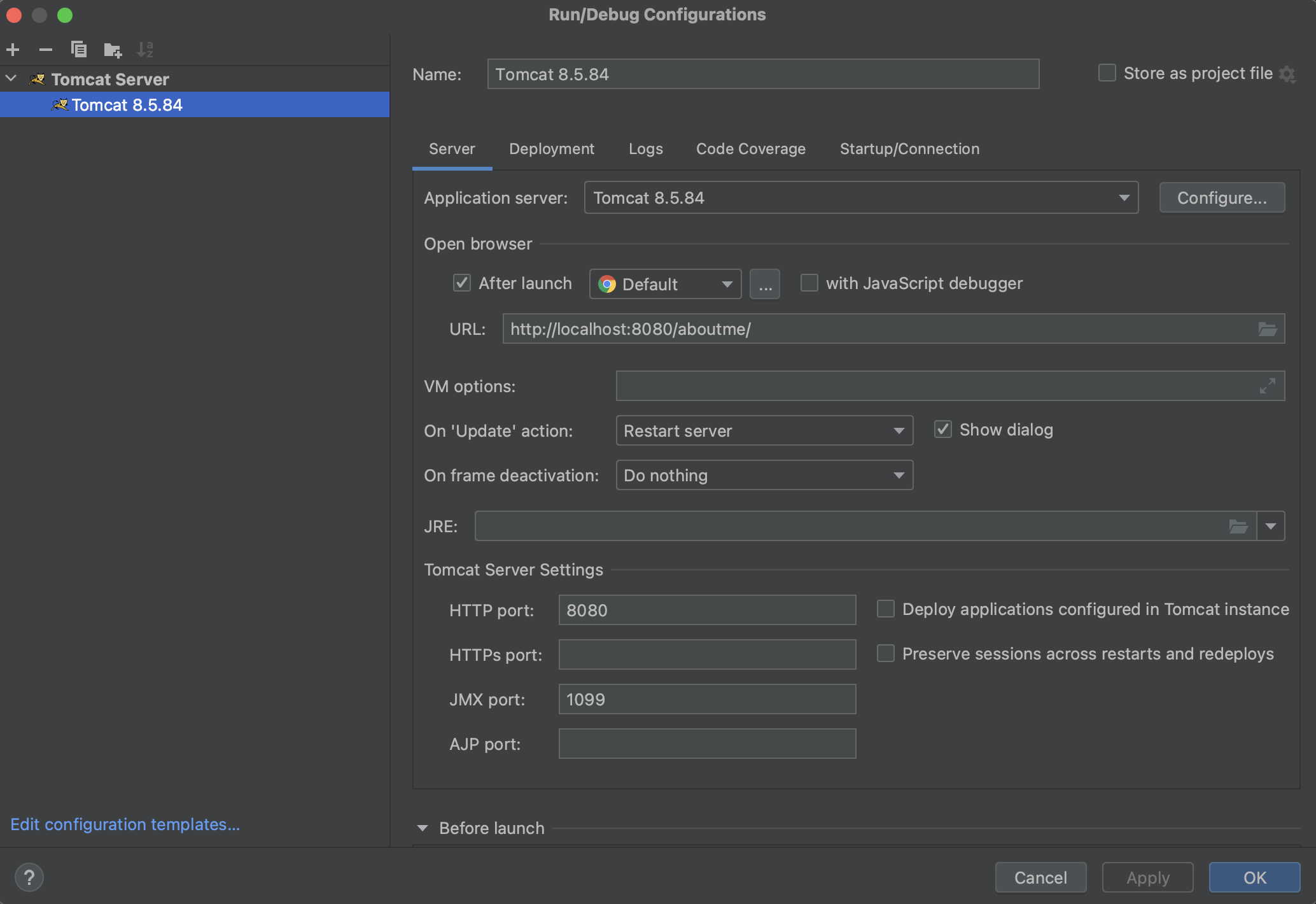Focus the AJP port field
1316x904 pixels.
[x=707, y=744]
